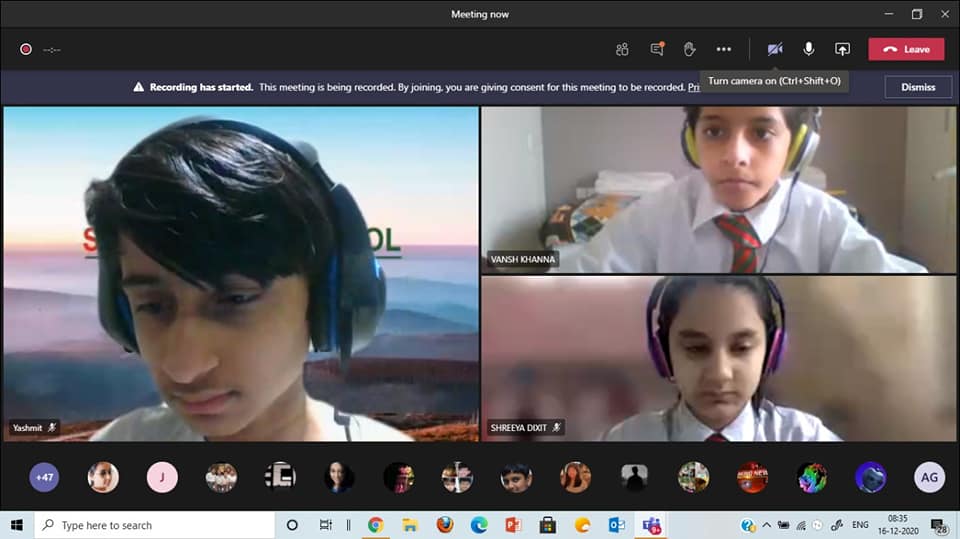Show hidden system tray icons

(x=767, y=525)
